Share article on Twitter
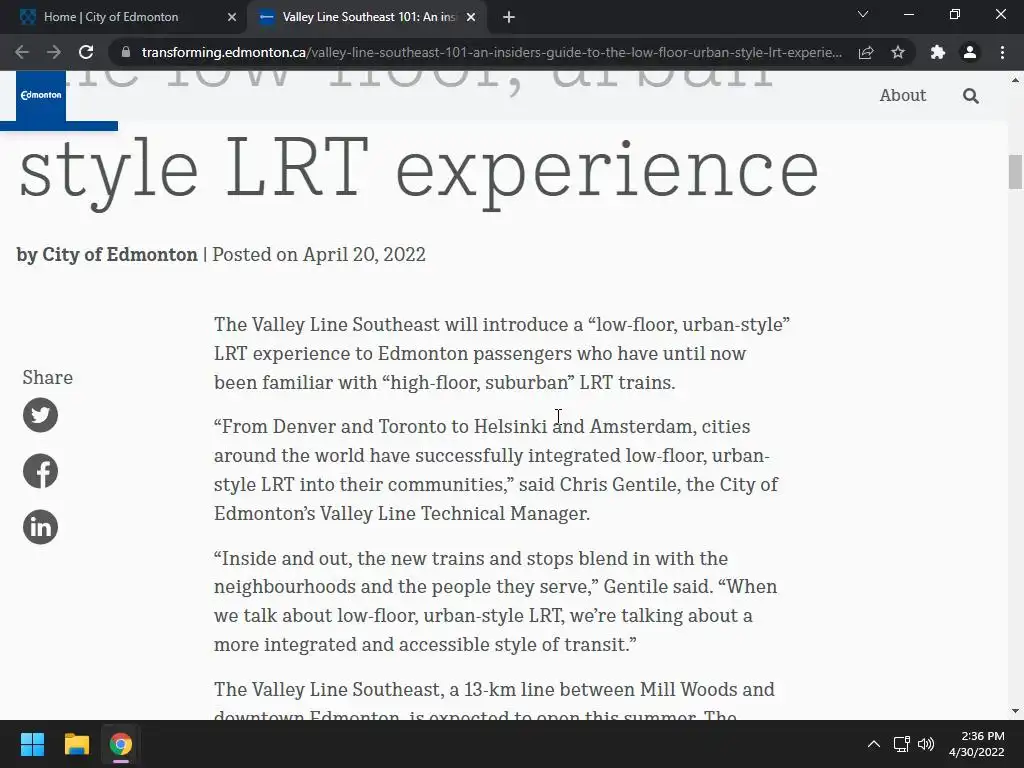Screen dimensions: 1024x768 click(40, 415)
